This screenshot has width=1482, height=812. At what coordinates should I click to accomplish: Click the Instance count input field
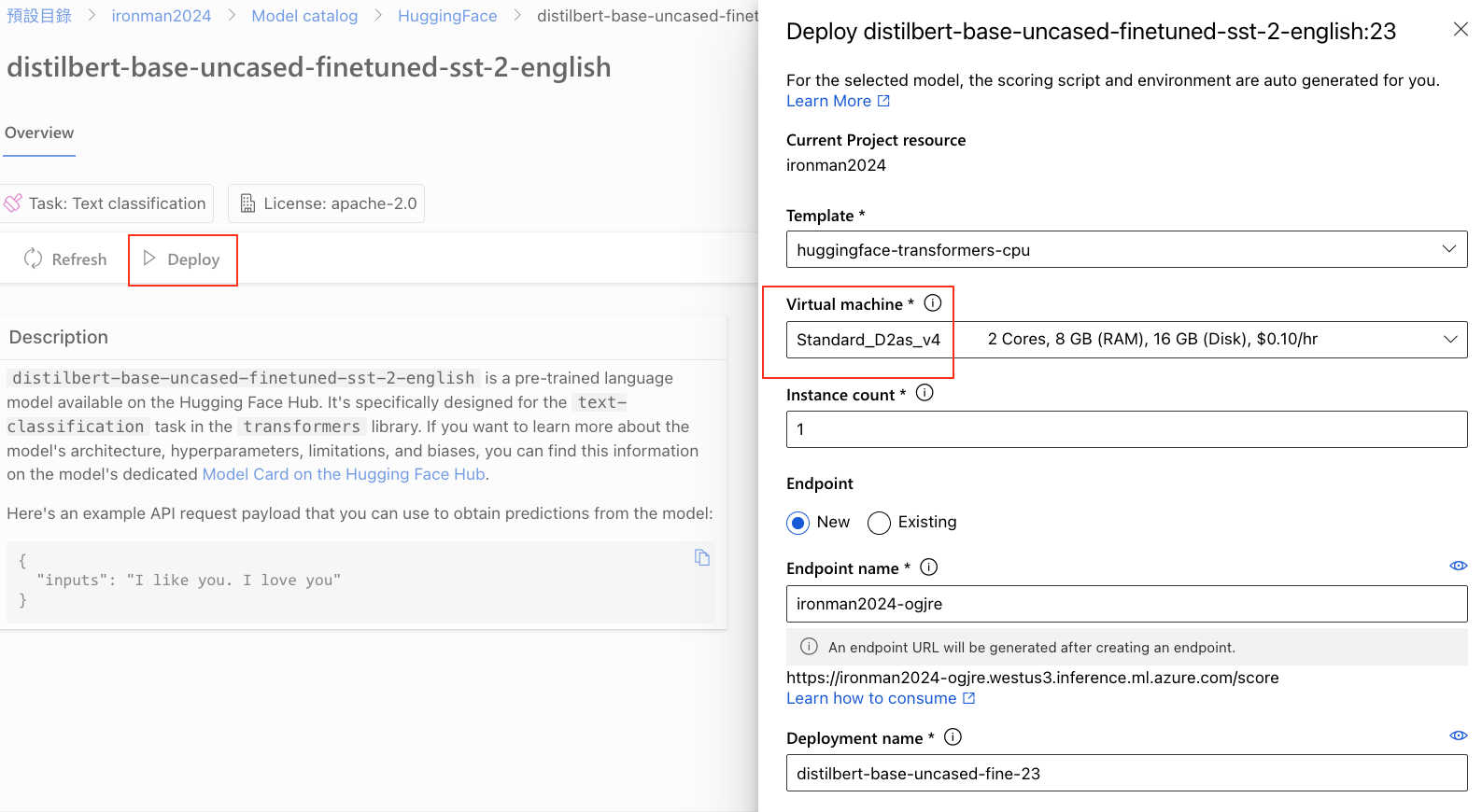click(1126, 429)
